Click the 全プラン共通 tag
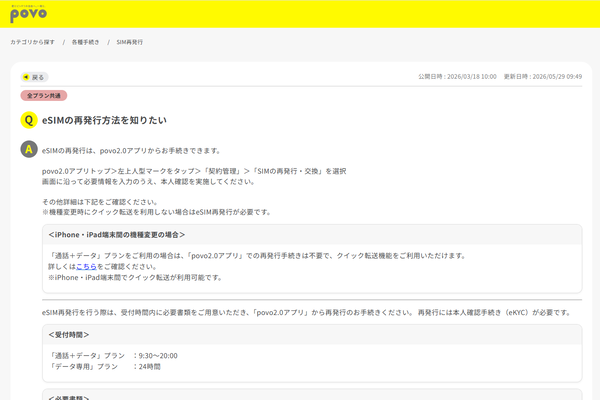The height and width of the screenshot is (400, 600). click(44, 96)
